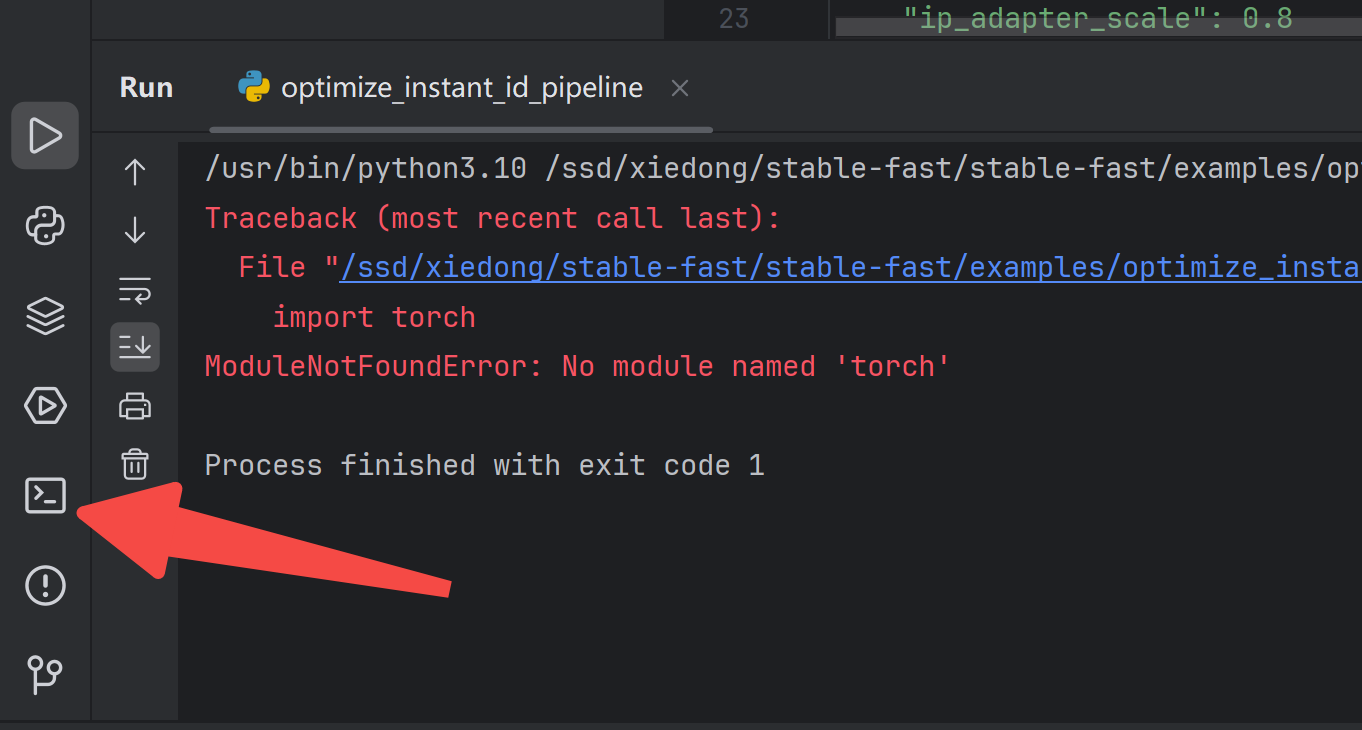Click the Print console output icon
This screenshot has width=1362, height=730.
(x=135, y=406)
